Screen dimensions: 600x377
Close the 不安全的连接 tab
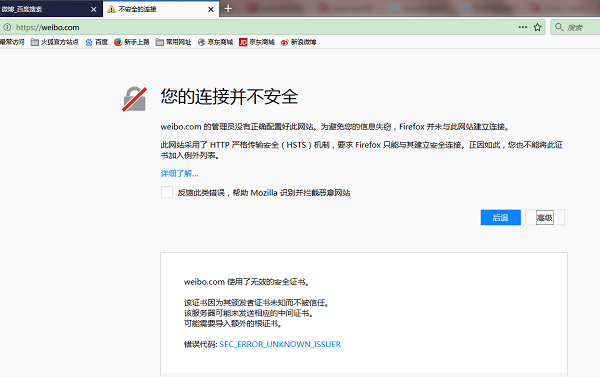coord(211,9)
